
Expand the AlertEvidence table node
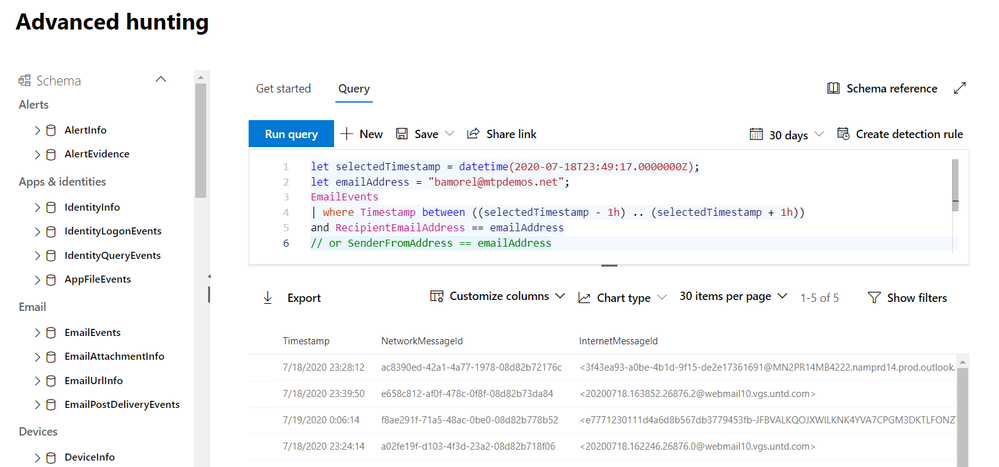click(38, 154)
